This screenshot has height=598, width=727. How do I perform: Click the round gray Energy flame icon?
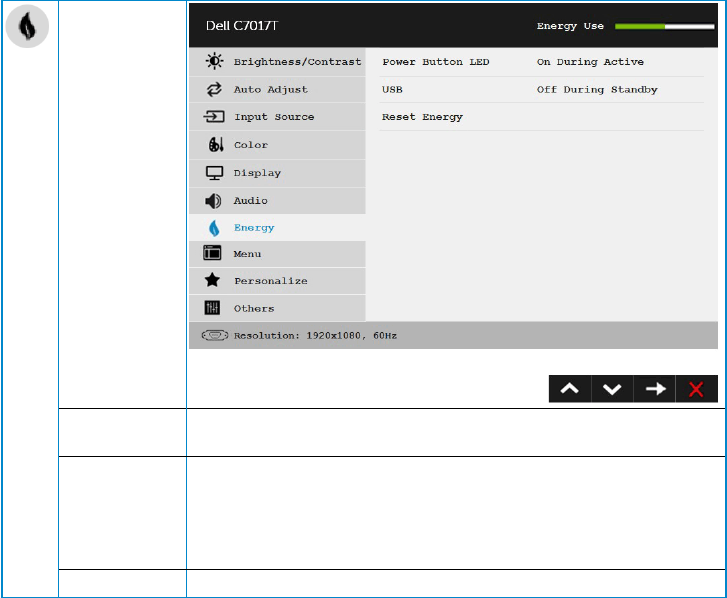pos(27,26)
